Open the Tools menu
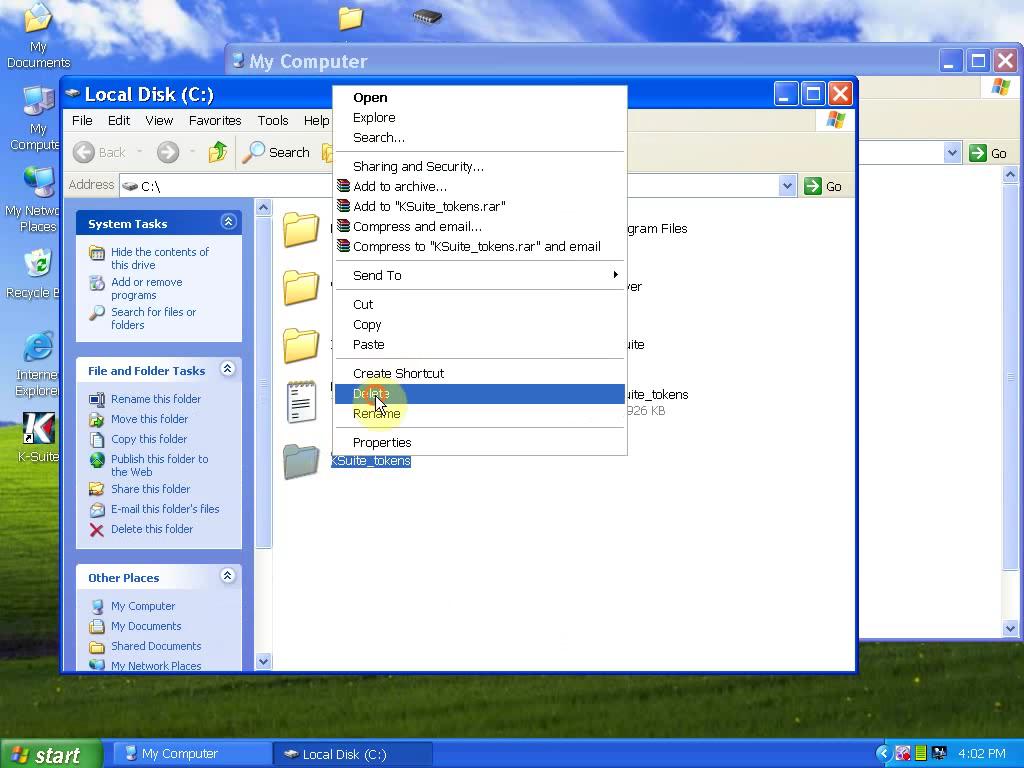 pyautogui.click(x=272, y=121)
